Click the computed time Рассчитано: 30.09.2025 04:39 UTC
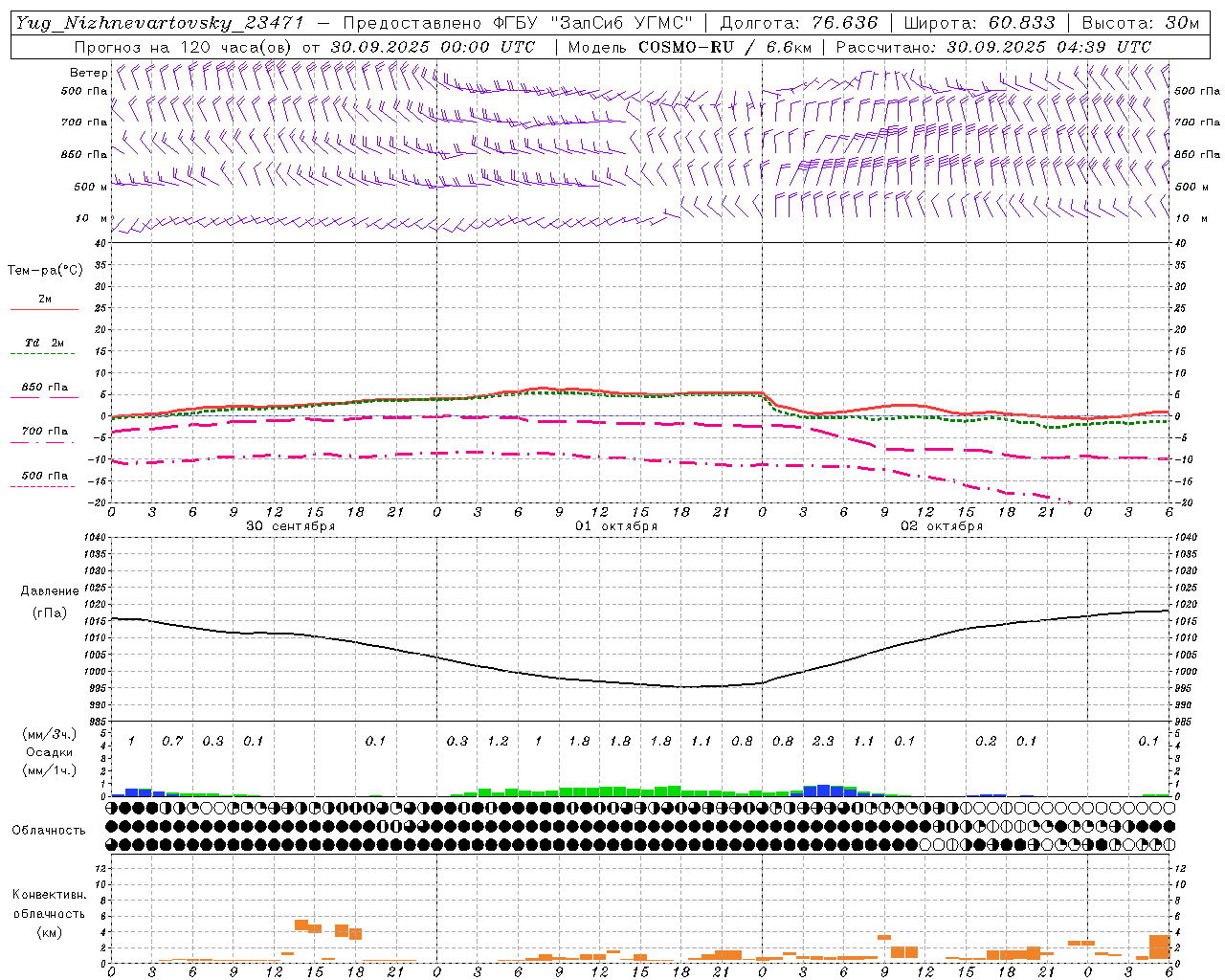This screenshot has height=980, width=1225. (x=993, y=47)
